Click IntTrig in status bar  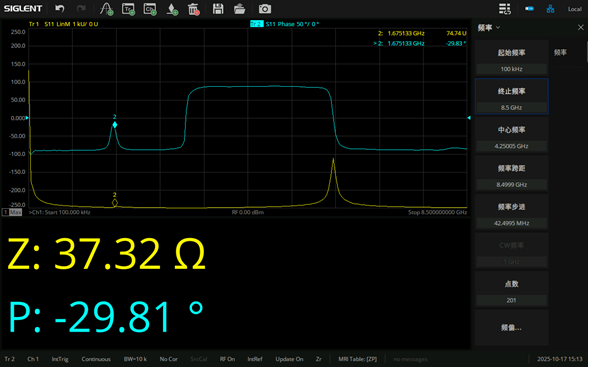click(60, 359)
